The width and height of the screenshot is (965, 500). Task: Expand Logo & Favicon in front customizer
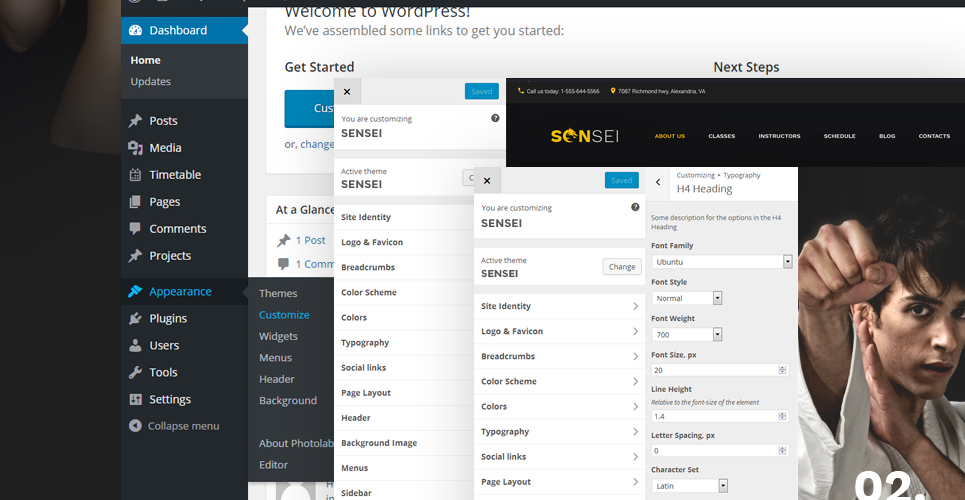[559, 331]
